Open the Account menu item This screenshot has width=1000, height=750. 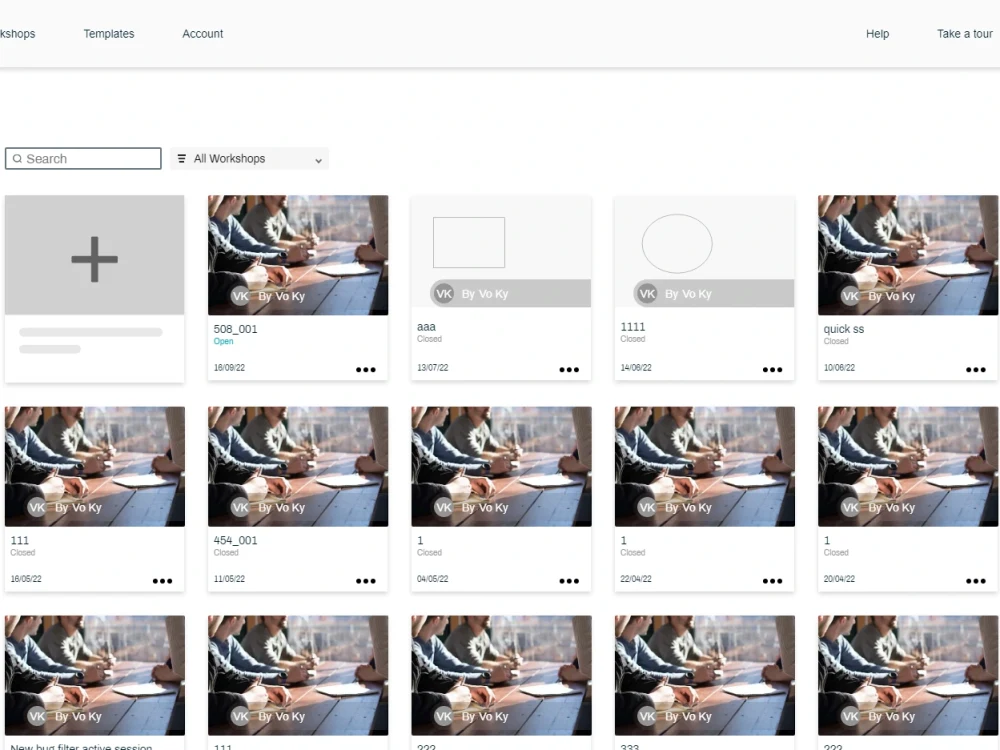pyautogui.click(x=202, y=33)
